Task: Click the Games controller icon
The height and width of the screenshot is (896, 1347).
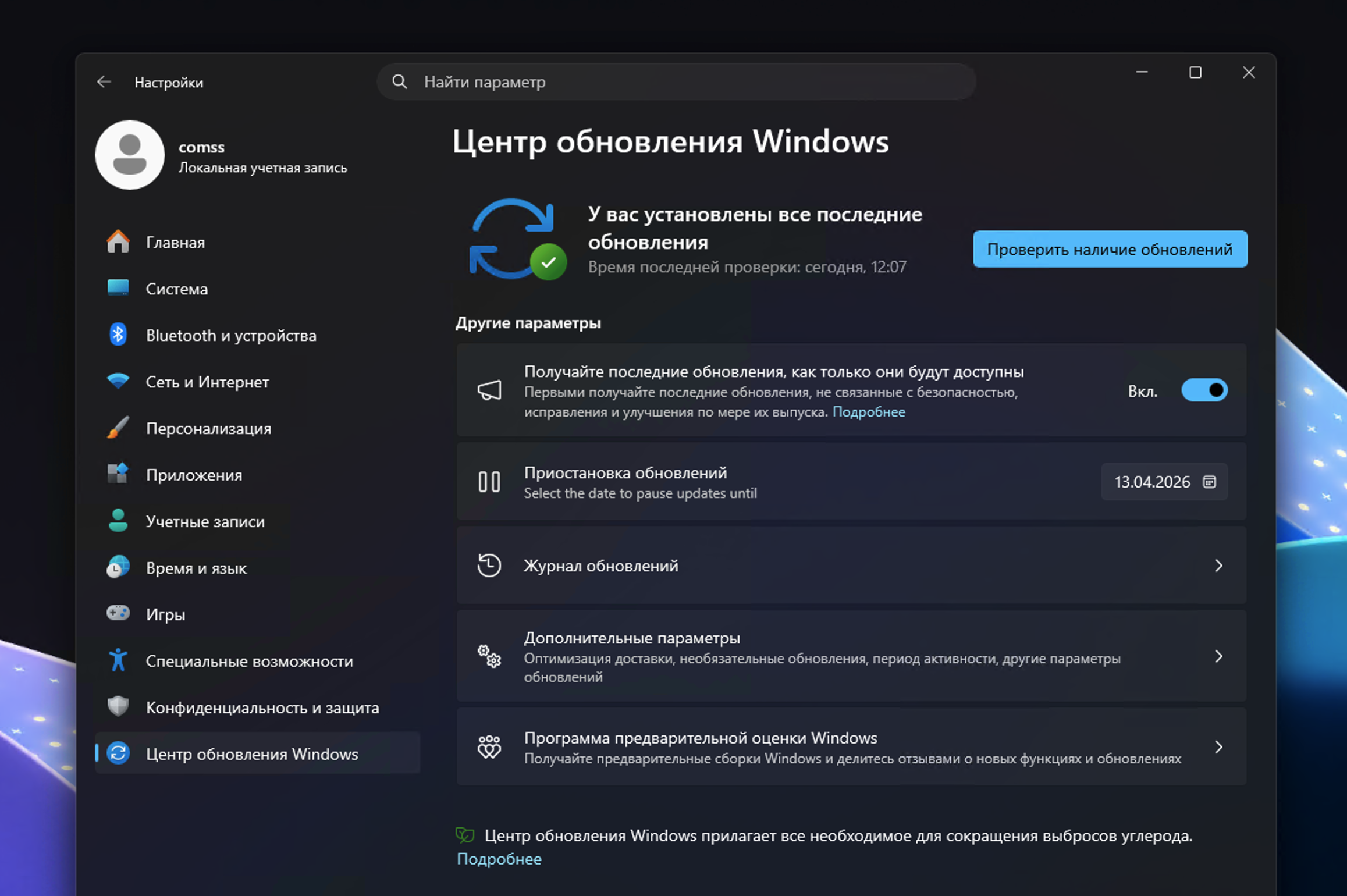Action: click(x=118, y=613)
